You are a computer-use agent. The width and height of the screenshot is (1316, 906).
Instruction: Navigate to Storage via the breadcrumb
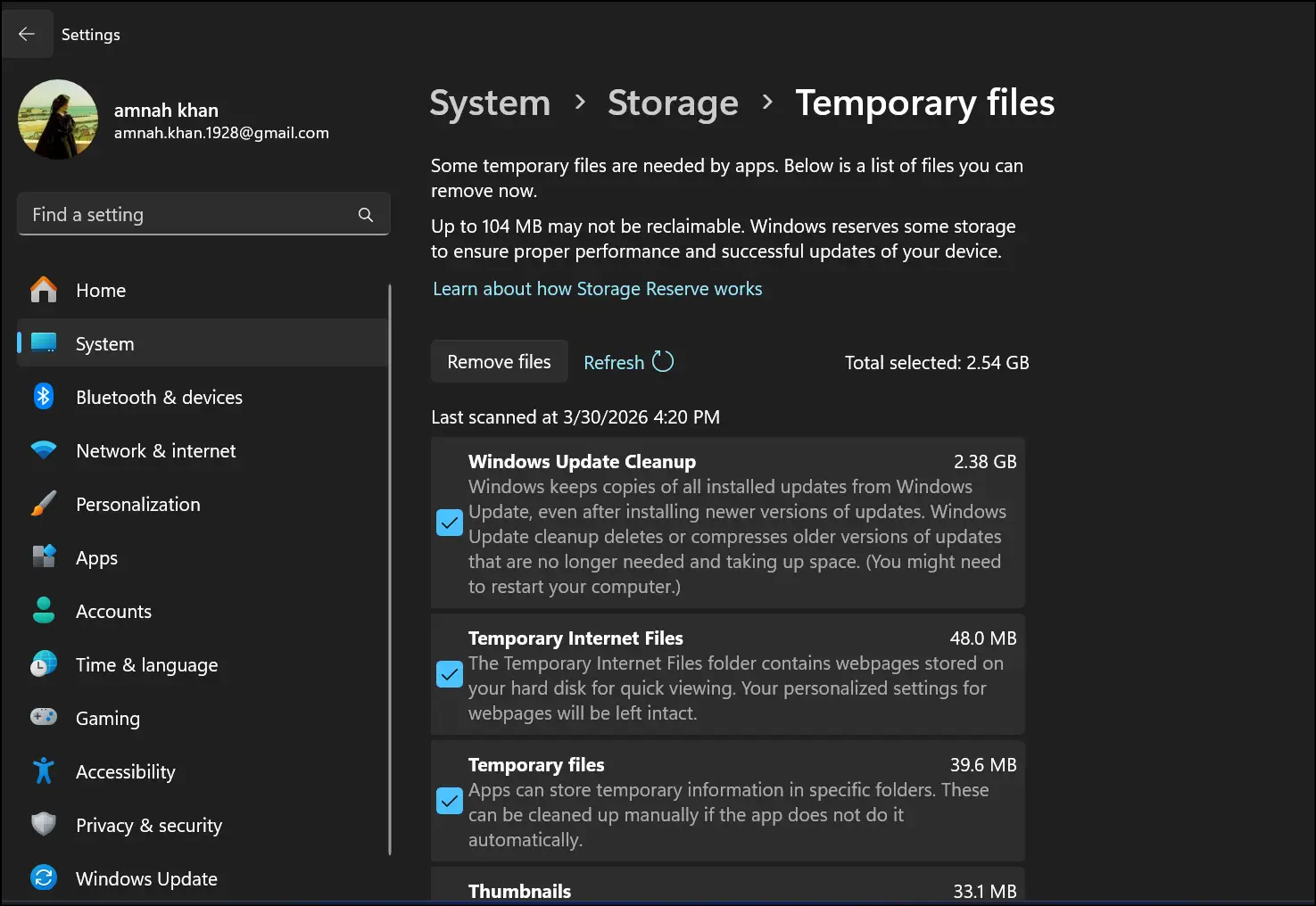673,103
